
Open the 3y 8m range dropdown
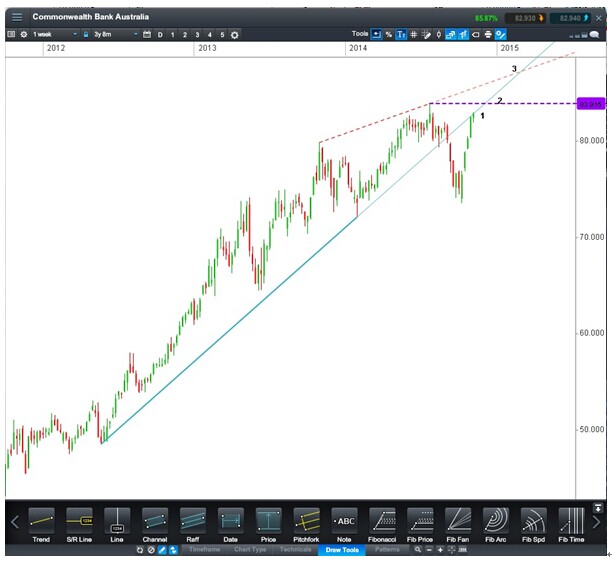point(110,35)
